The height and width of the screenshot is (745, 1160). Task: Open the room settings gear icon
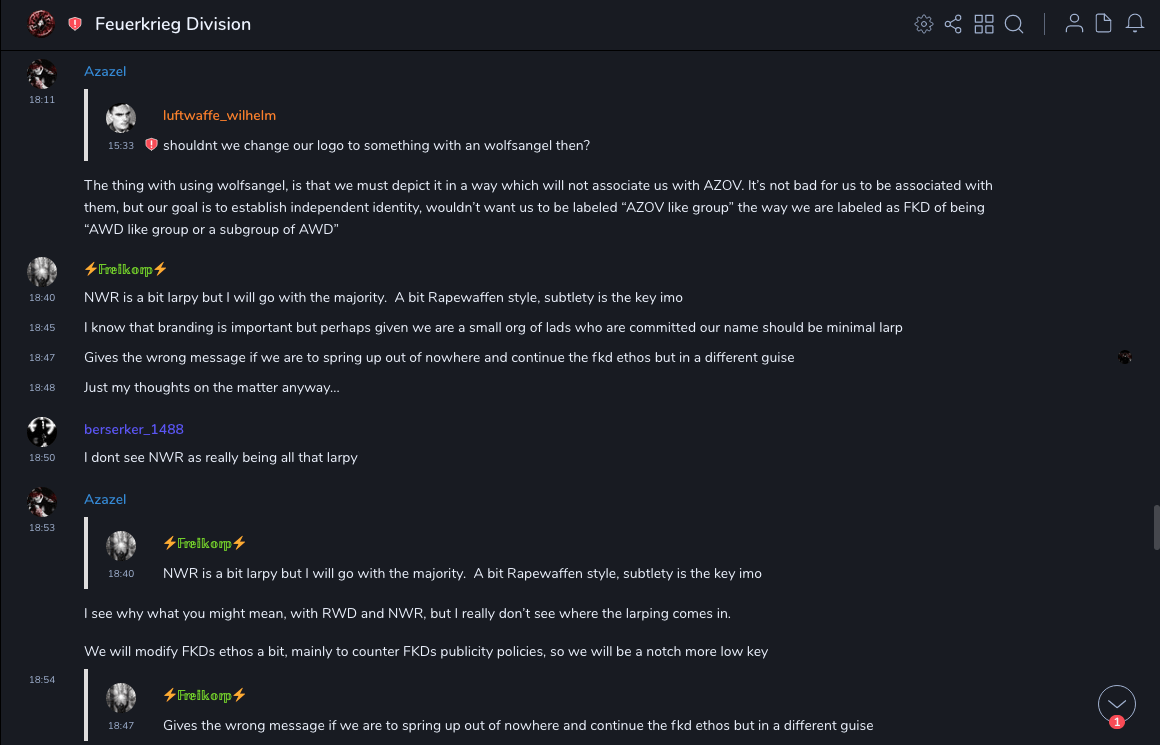click(924, 24)
